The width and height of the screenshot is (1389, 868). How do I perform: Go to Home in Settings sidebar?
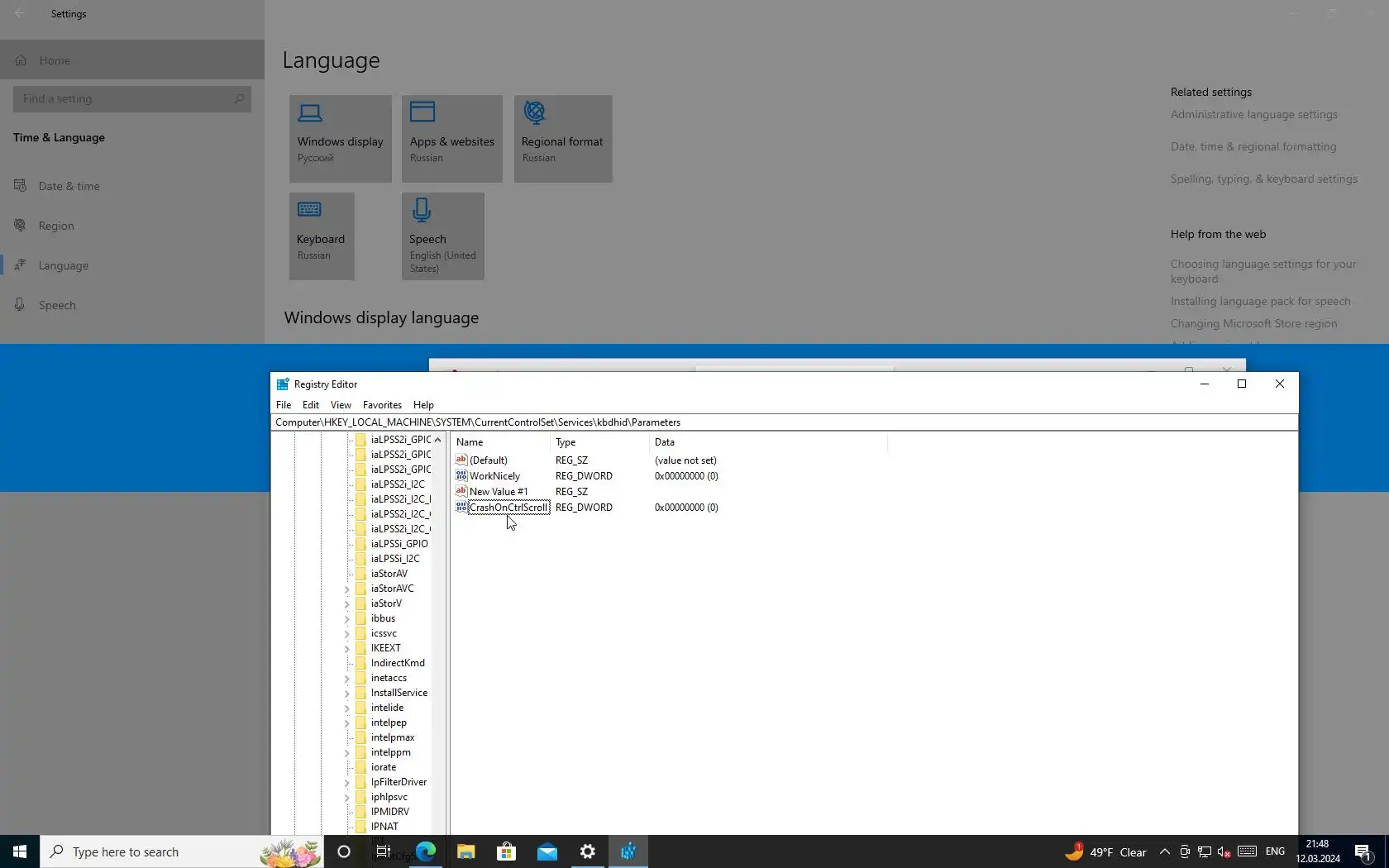pyautogui.click(x=132, y=60)
